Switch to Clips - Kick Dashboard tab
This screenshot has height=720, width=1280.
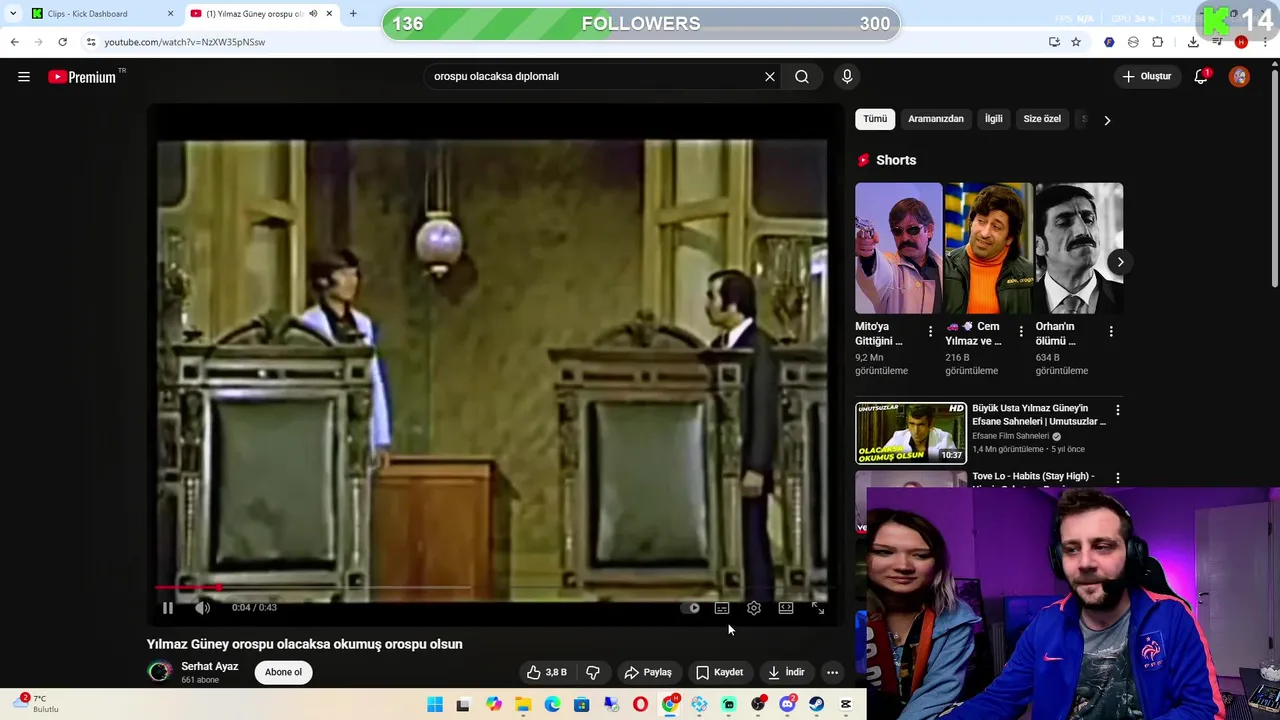click(98, 14)
